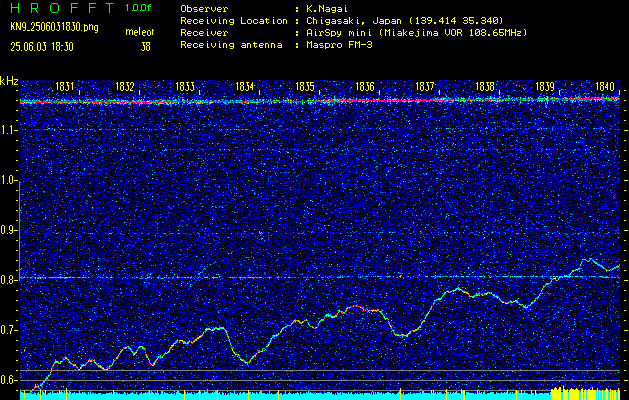Select the file name KN9_2506031830.png
Image resolution: width=629 pixels, height=400 pixels.
point(54,27)
